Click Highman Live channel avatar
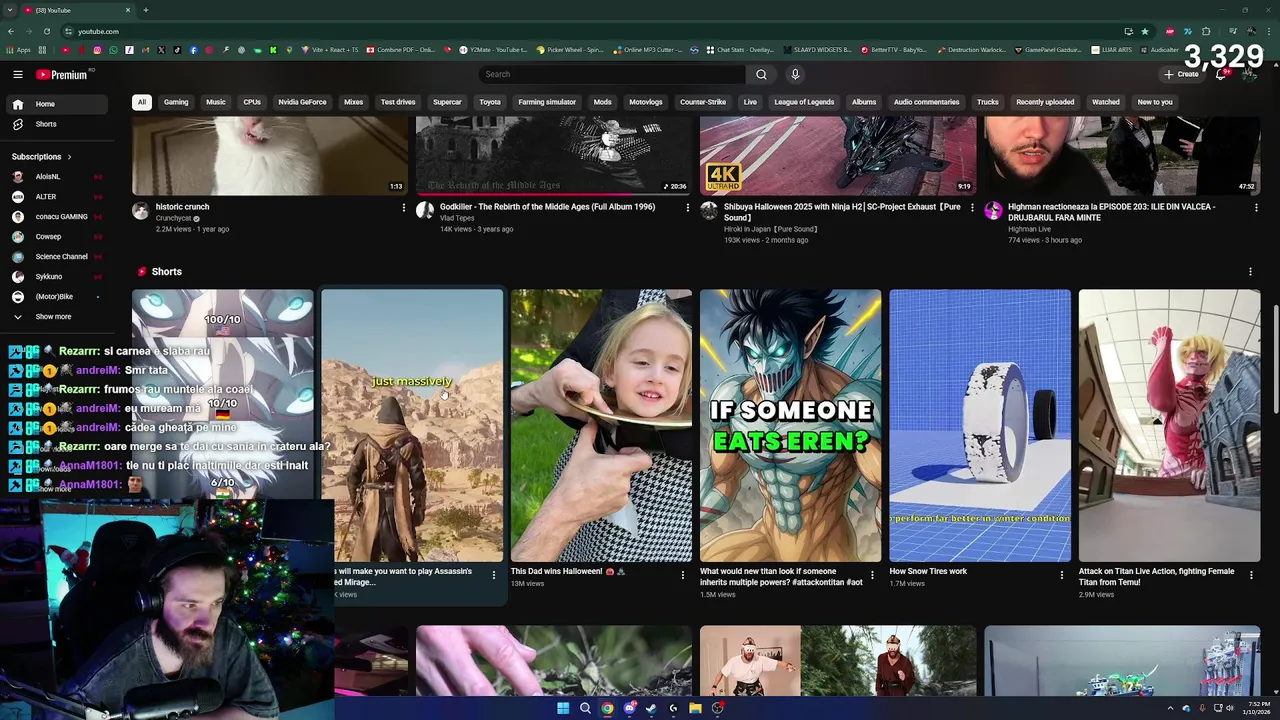Screen dimensions: 1280x720 tap(993, 211)
